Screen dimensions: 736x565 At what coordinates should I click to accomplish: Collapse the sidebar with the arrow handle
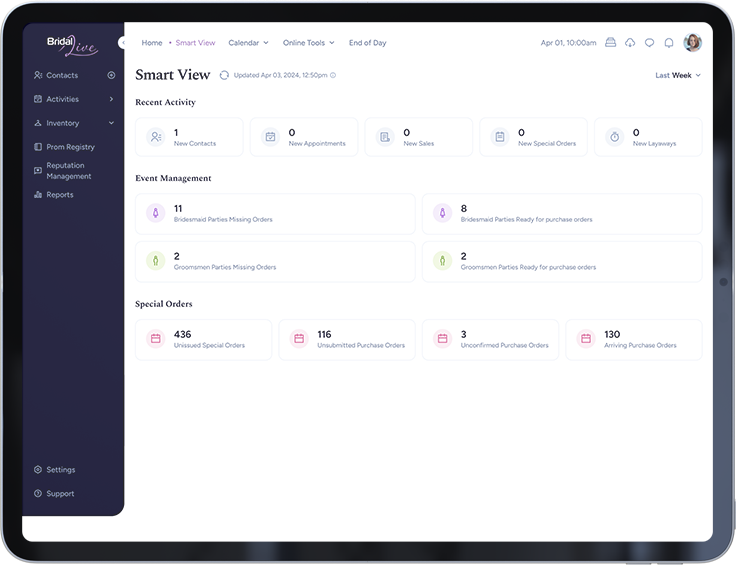click(122, 43)
